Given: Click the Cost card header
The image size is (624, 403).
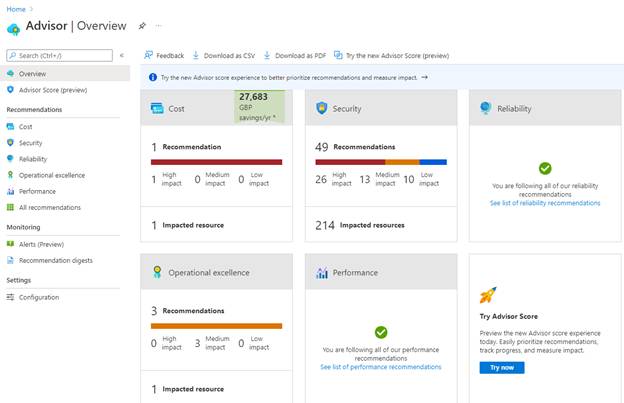Looking at the screenshot, I should (x=216, y=108).
